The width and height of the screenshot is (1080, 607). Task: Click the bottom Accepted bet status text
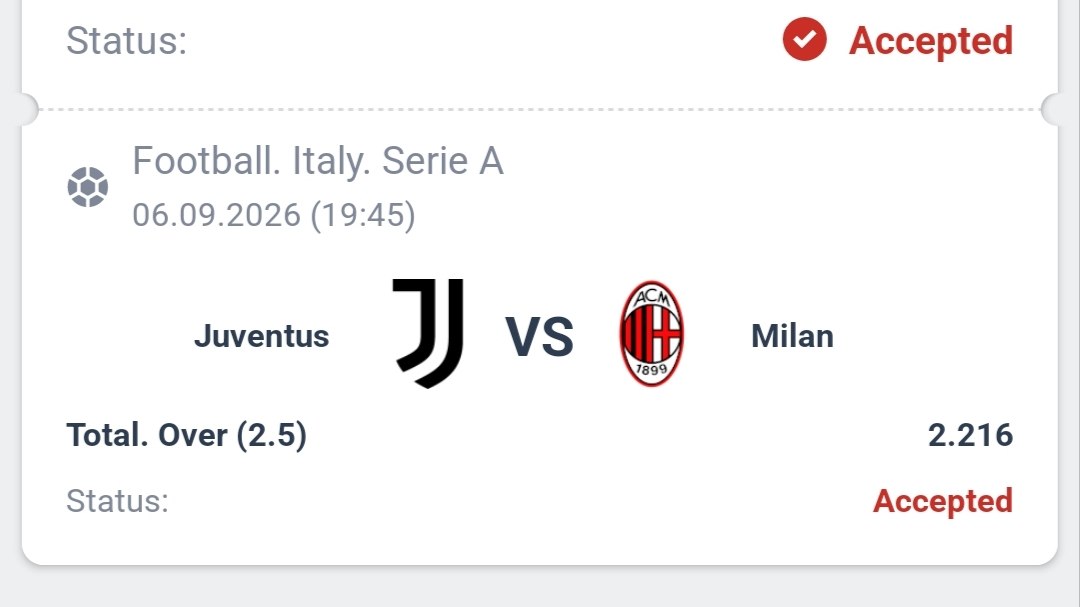click(x=943, y=501)
